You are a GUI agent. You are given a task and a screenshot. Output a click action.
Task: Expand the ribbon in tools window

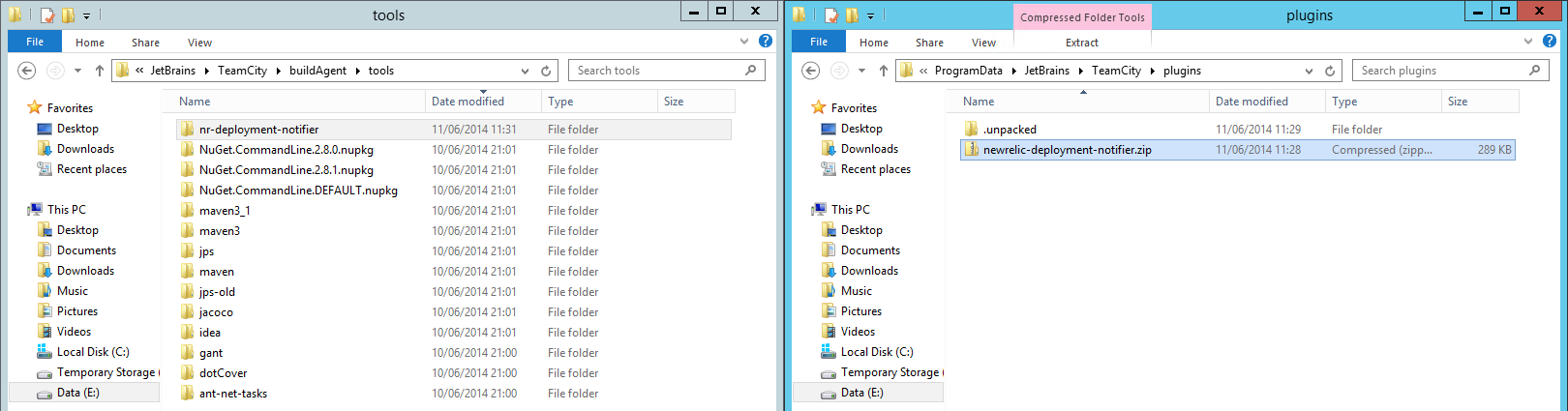coord(744,42)
